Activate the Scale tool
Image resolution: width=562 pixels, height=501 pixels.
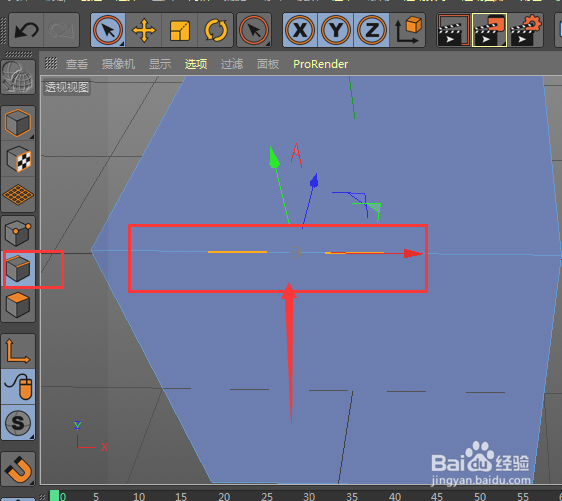[180, 30]
